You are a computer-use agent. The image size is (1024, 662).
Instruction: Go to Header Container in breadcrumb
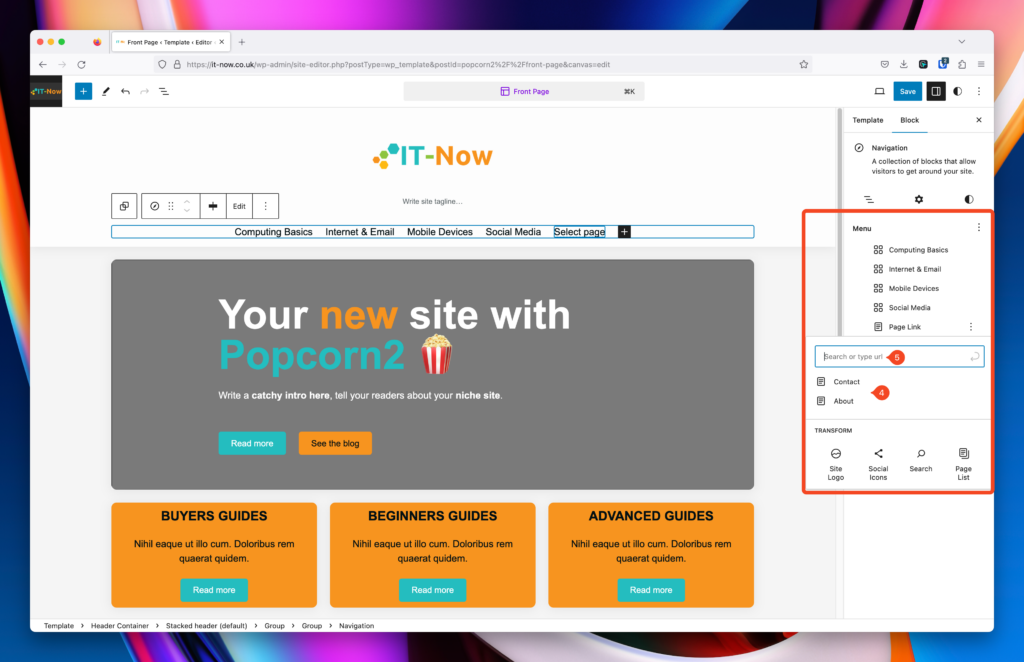point(120,626)
